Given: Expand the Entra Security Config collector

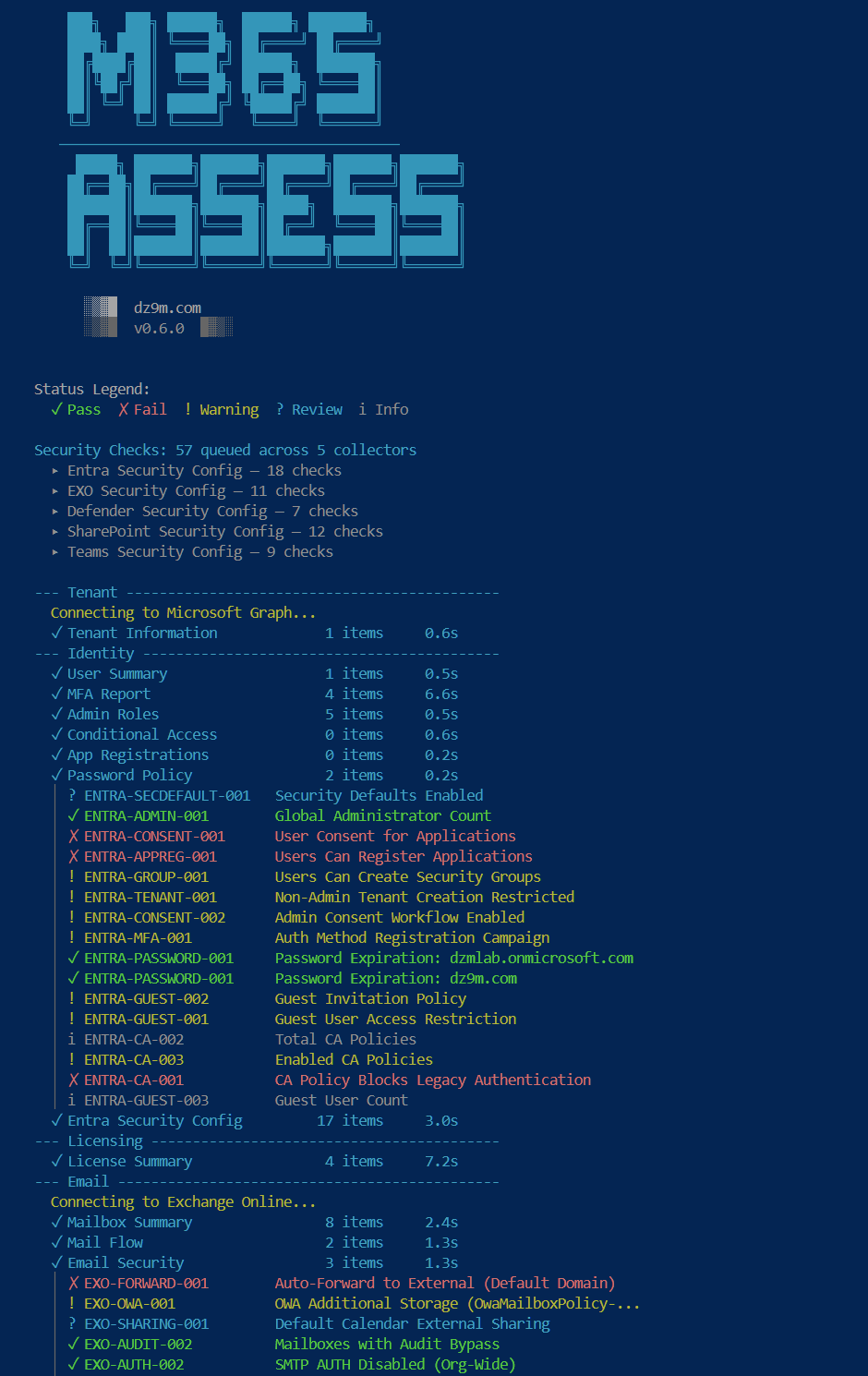Looking at the screenshot, I should (x=55, y=470).
